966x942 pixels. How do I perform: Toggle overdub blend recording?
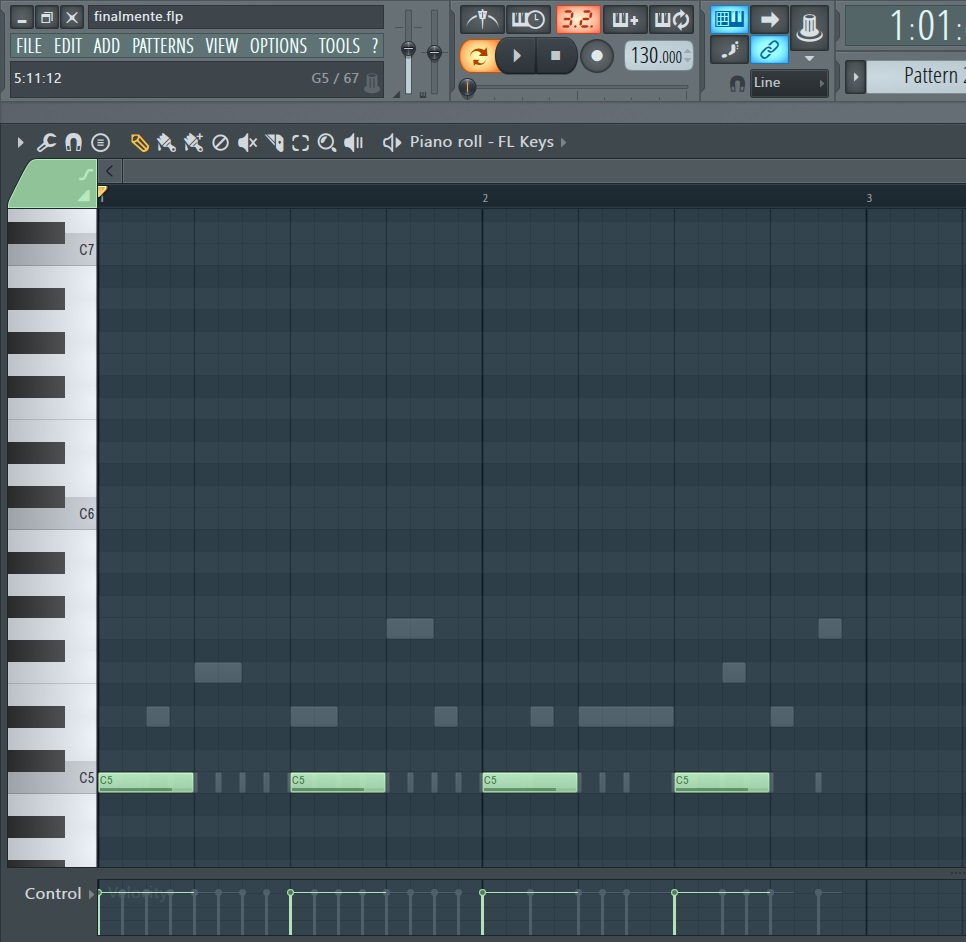pos(625,20)
